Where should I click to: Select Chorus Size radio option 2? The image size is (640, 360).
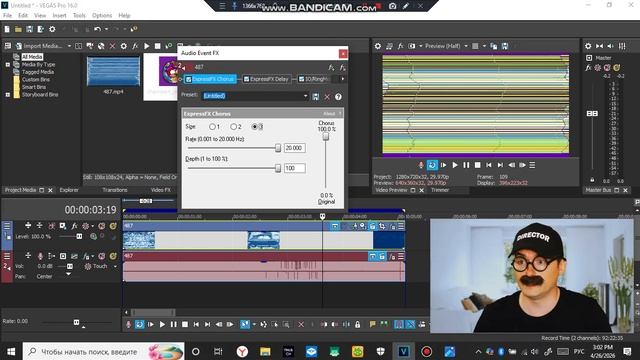[233, 127]
